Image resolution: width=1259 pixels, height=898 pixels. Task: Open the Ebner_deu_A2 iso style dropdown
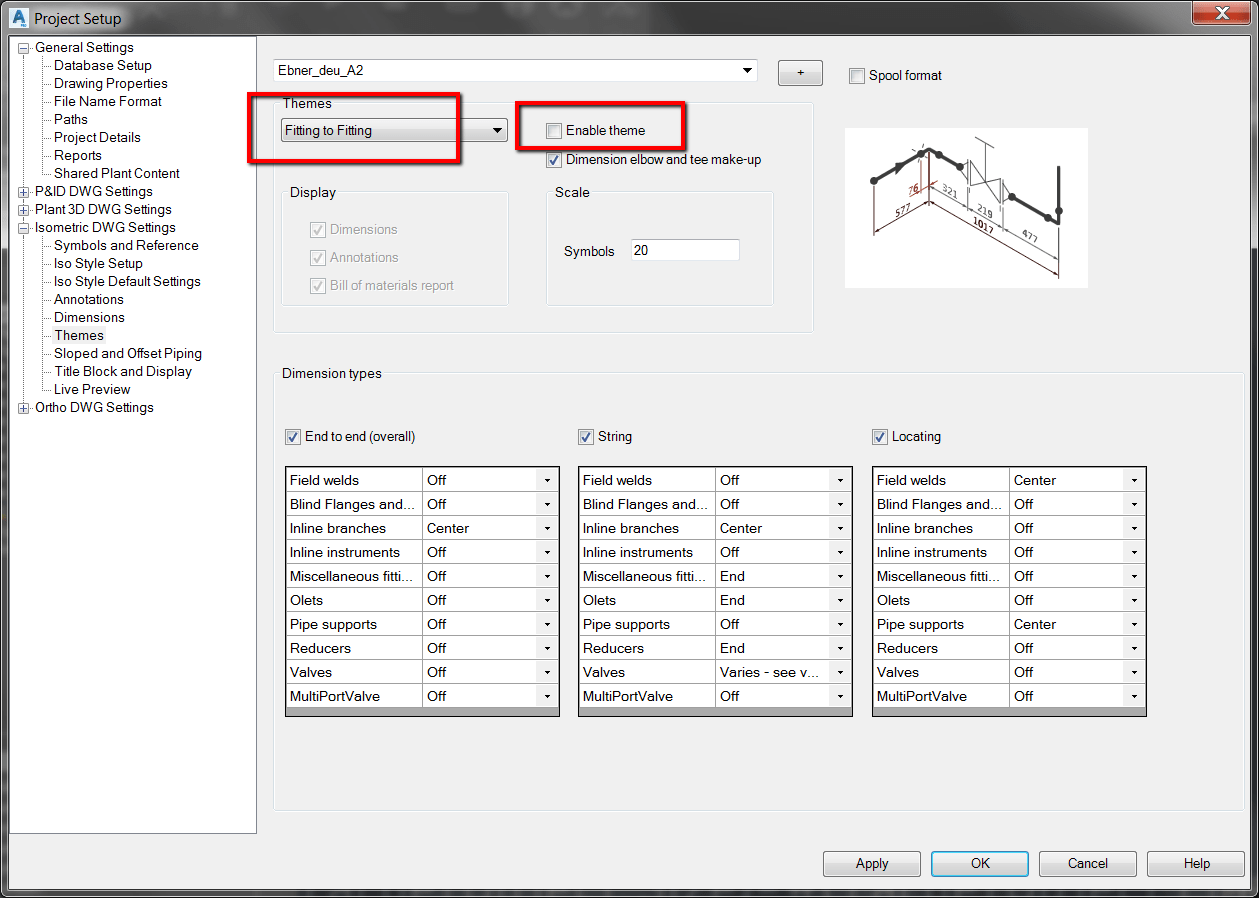pos(747,71)
